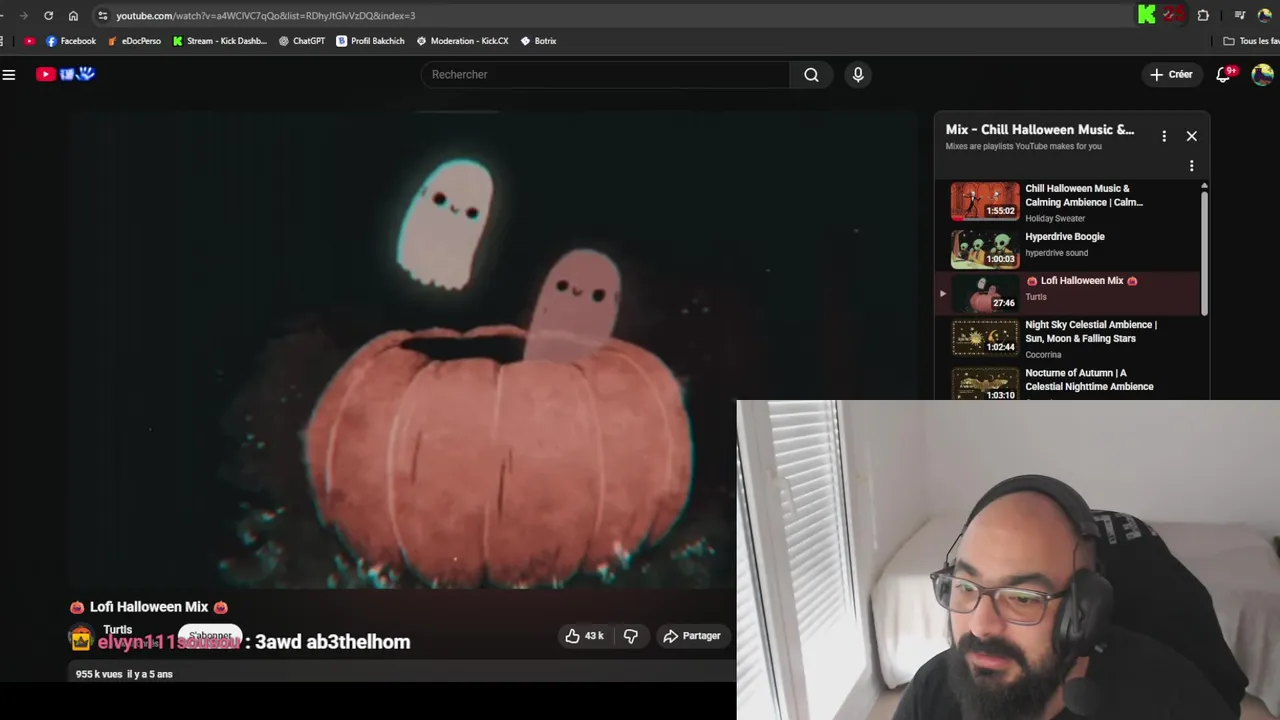Start voice search with microphone icon
Screen dimensions: 1280x720
(x=858, y=74)
